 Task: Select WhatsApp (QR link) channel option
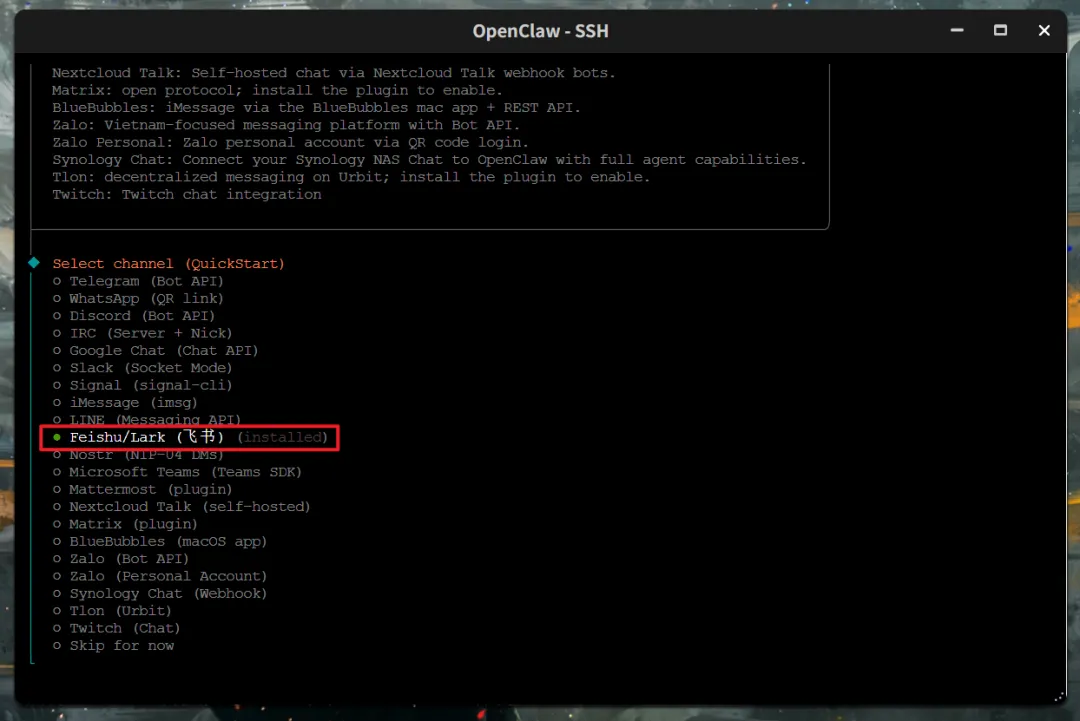point(138,298)
